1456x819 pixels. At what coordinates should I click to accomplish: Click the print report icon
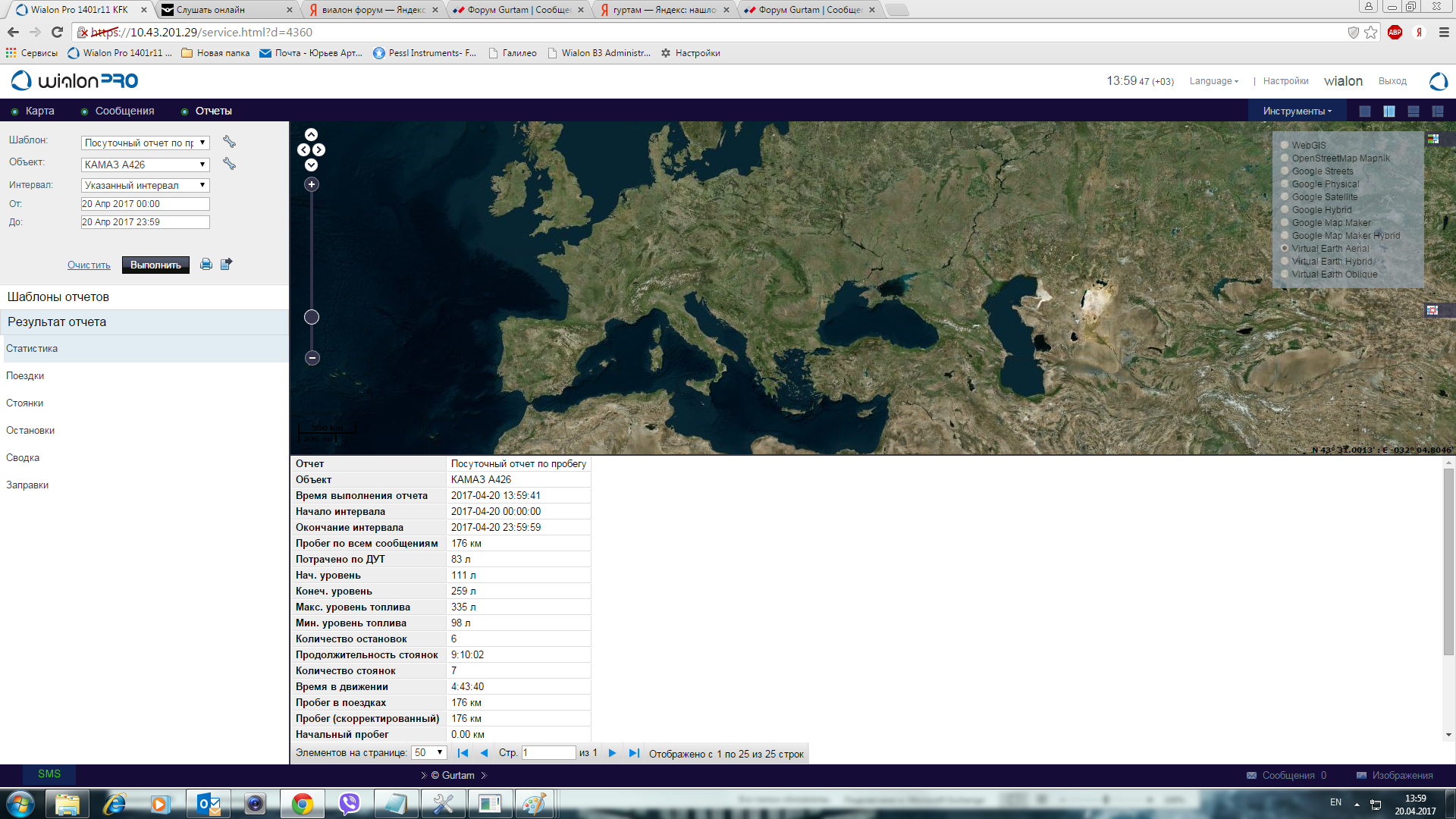[x=206, y=265]
